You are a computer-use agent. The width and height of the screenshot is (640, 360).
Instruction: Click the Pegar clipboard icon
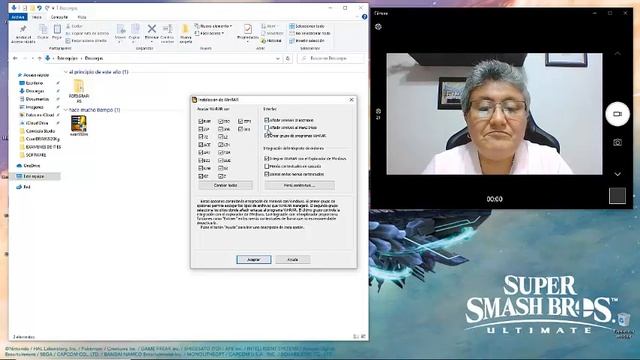[x=57, y=29]
